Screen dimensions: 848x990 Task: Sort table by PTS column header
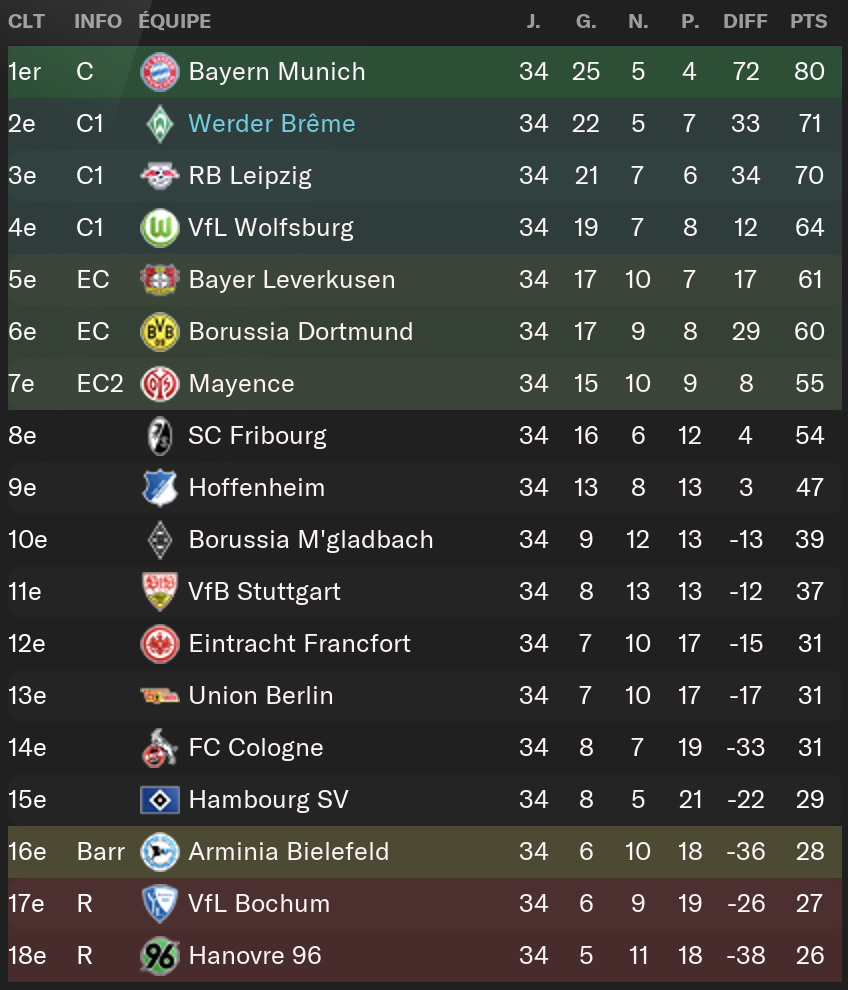pyautogui.click(x=808, y=21)
